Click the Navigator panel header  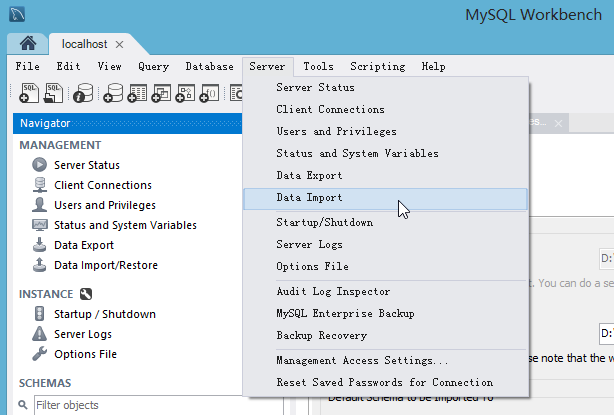coord(128,123)
